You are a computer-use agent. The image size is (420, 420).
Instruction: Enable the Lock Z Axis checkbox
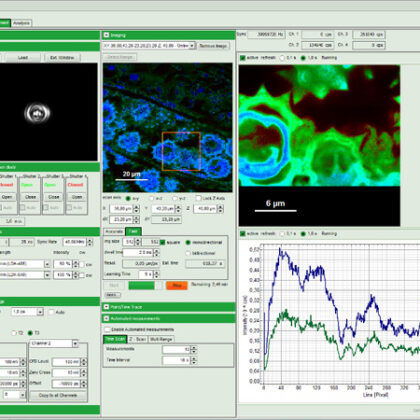click(198, 198)
